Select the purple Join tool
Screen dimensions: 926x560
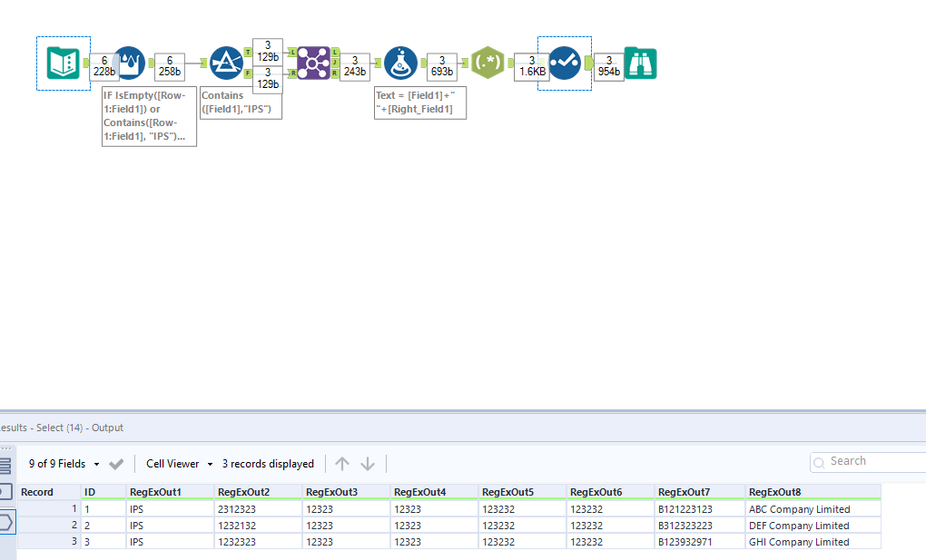[313, 63]
